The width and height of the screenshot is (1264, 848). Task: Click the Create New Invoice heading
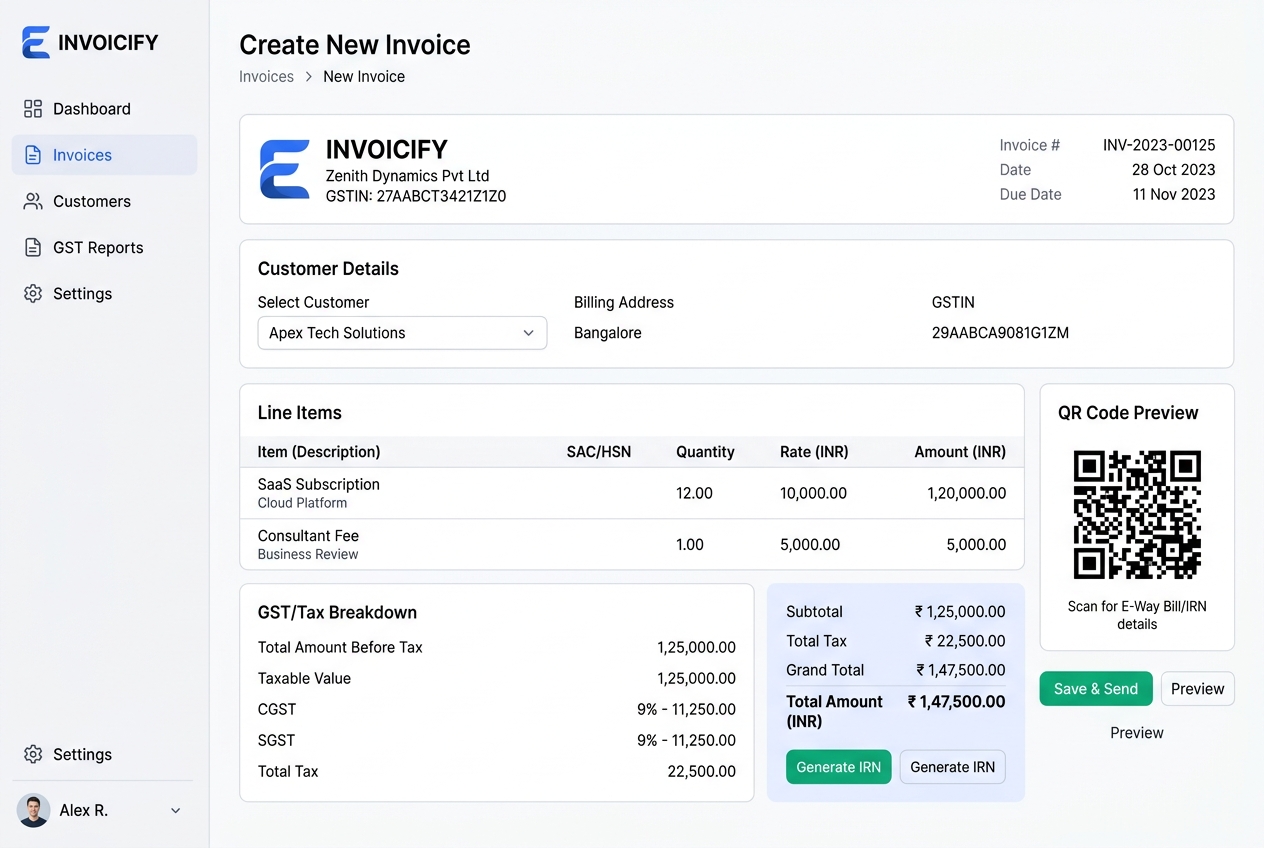point(355,45)
